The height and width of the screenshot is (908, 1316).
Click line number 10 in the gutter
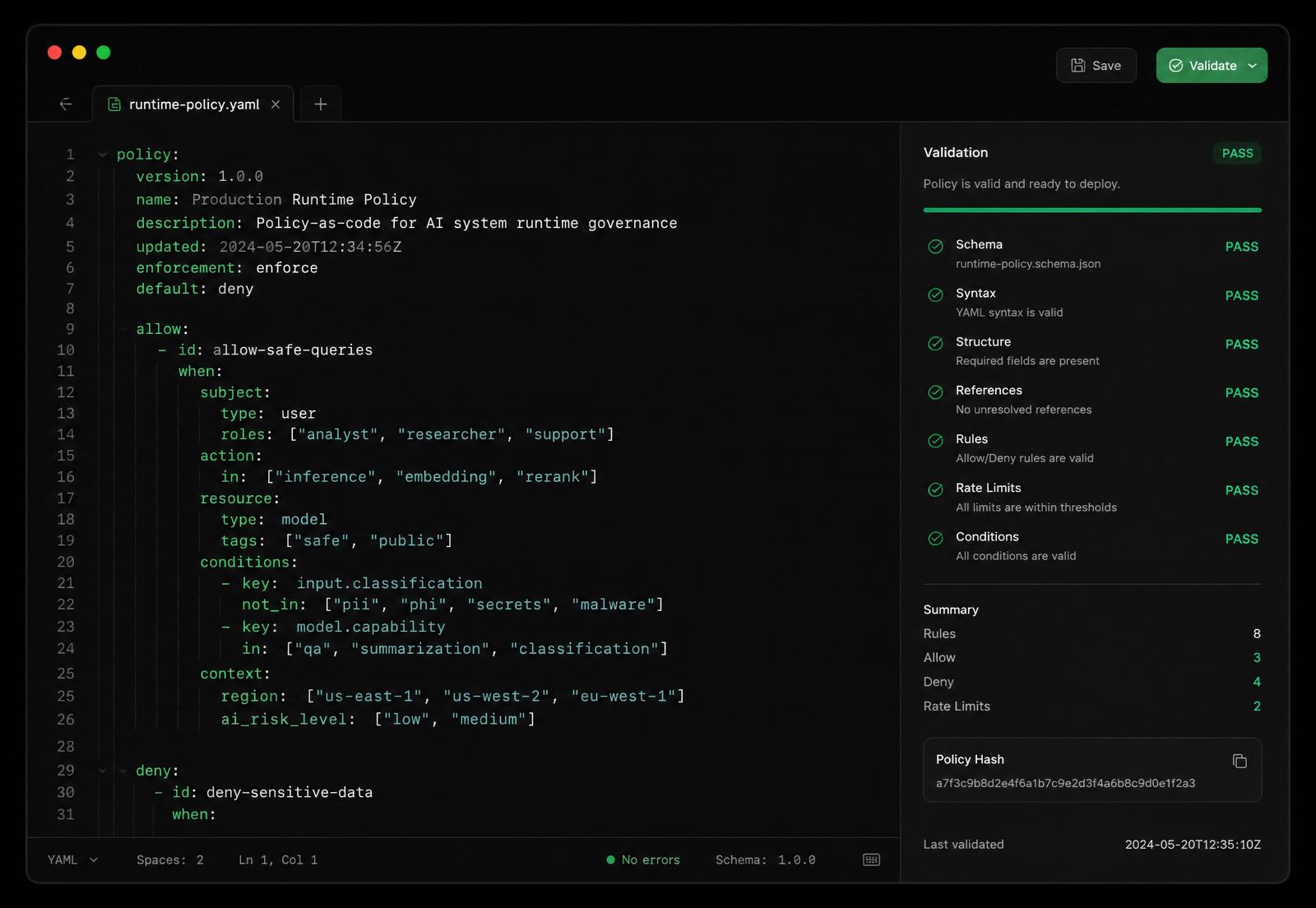point(66,350)
